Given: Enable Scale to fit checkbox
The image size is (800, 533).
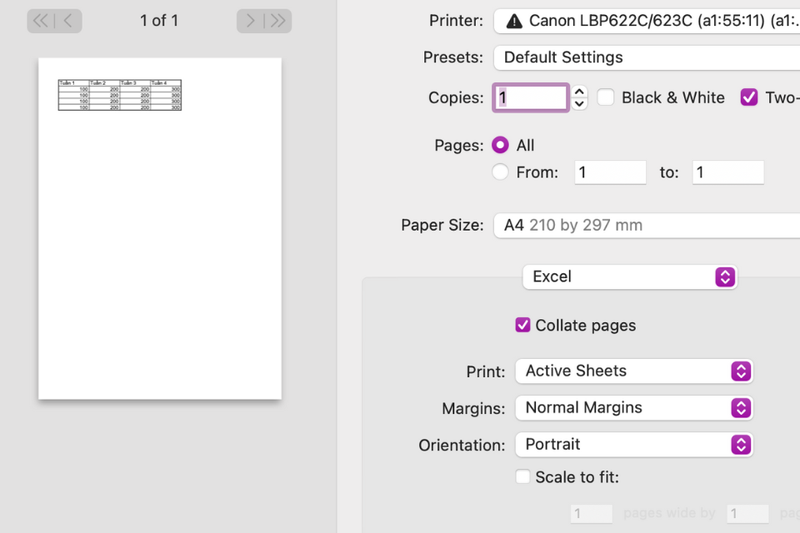Looking at the screenshot, I should point(522,477).
